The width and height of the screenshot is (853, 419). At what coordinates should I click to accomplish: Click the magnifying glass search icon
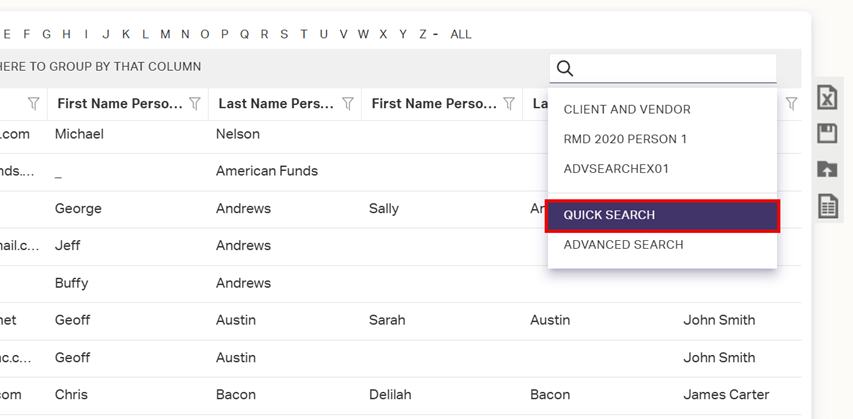tap(565, 68)
